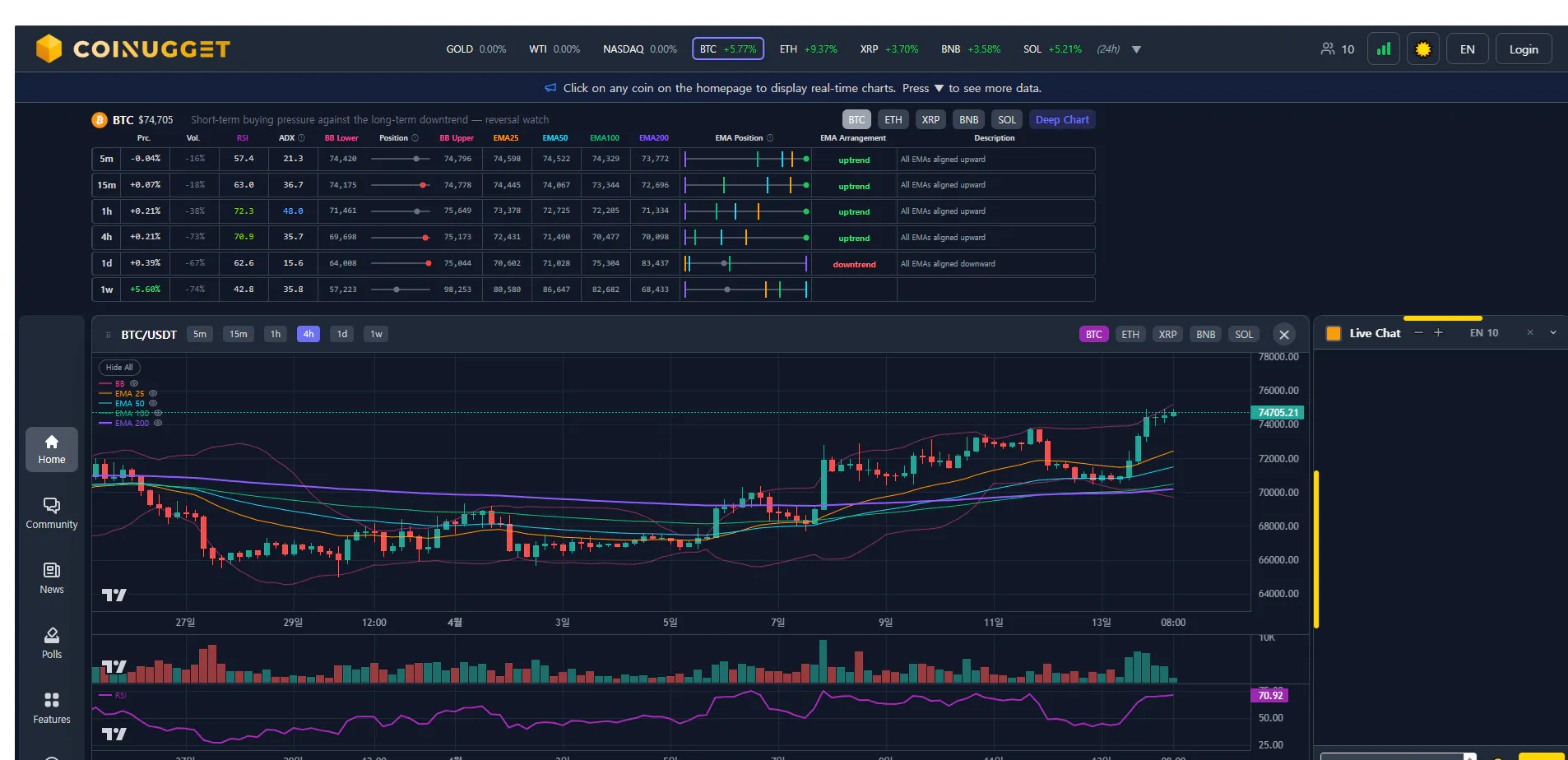Set chart timeframe to 1h
Viewport: 1568px width, 760px height.
[276, 334]
